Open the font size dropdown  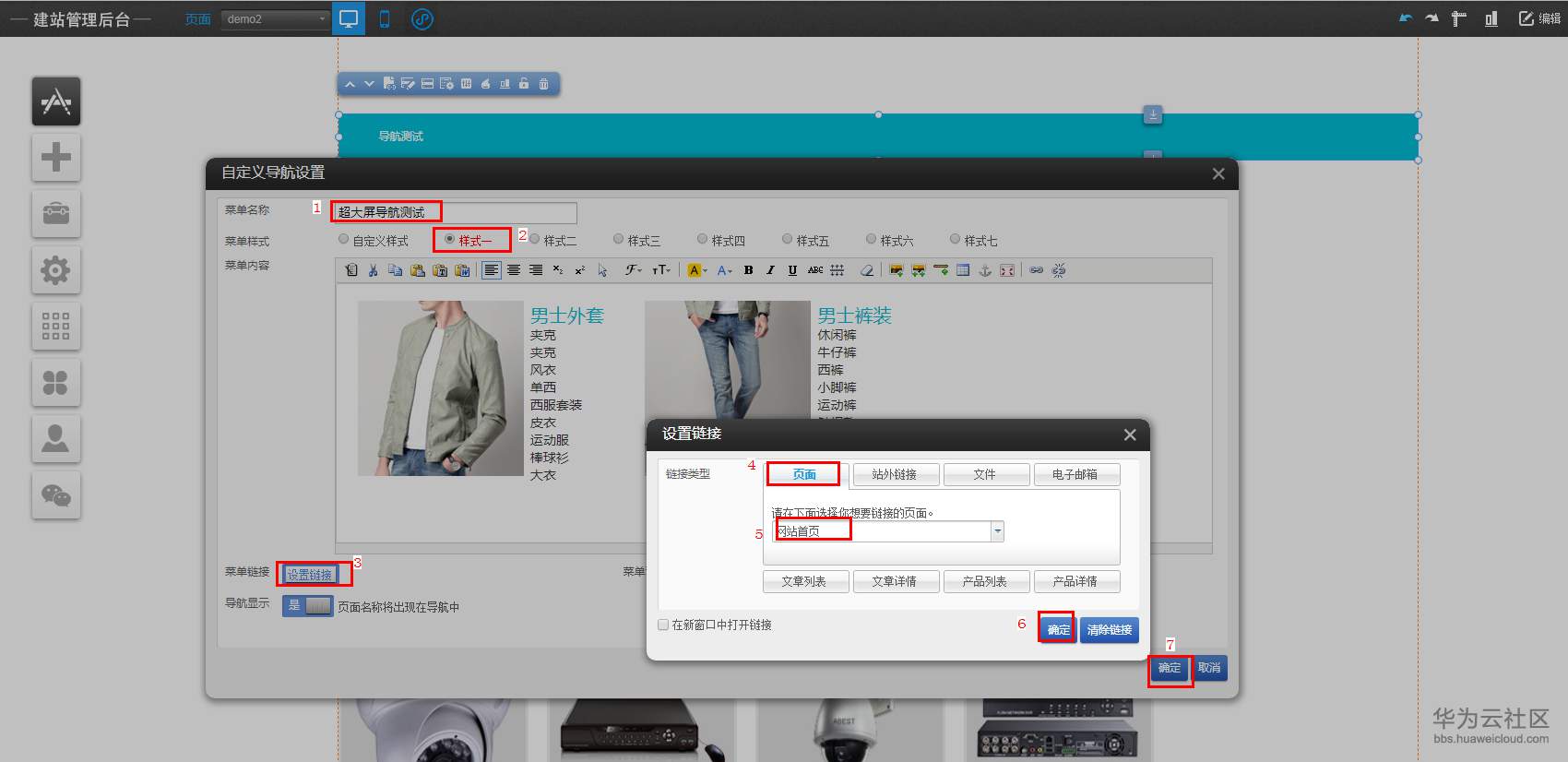pos(660,270)
